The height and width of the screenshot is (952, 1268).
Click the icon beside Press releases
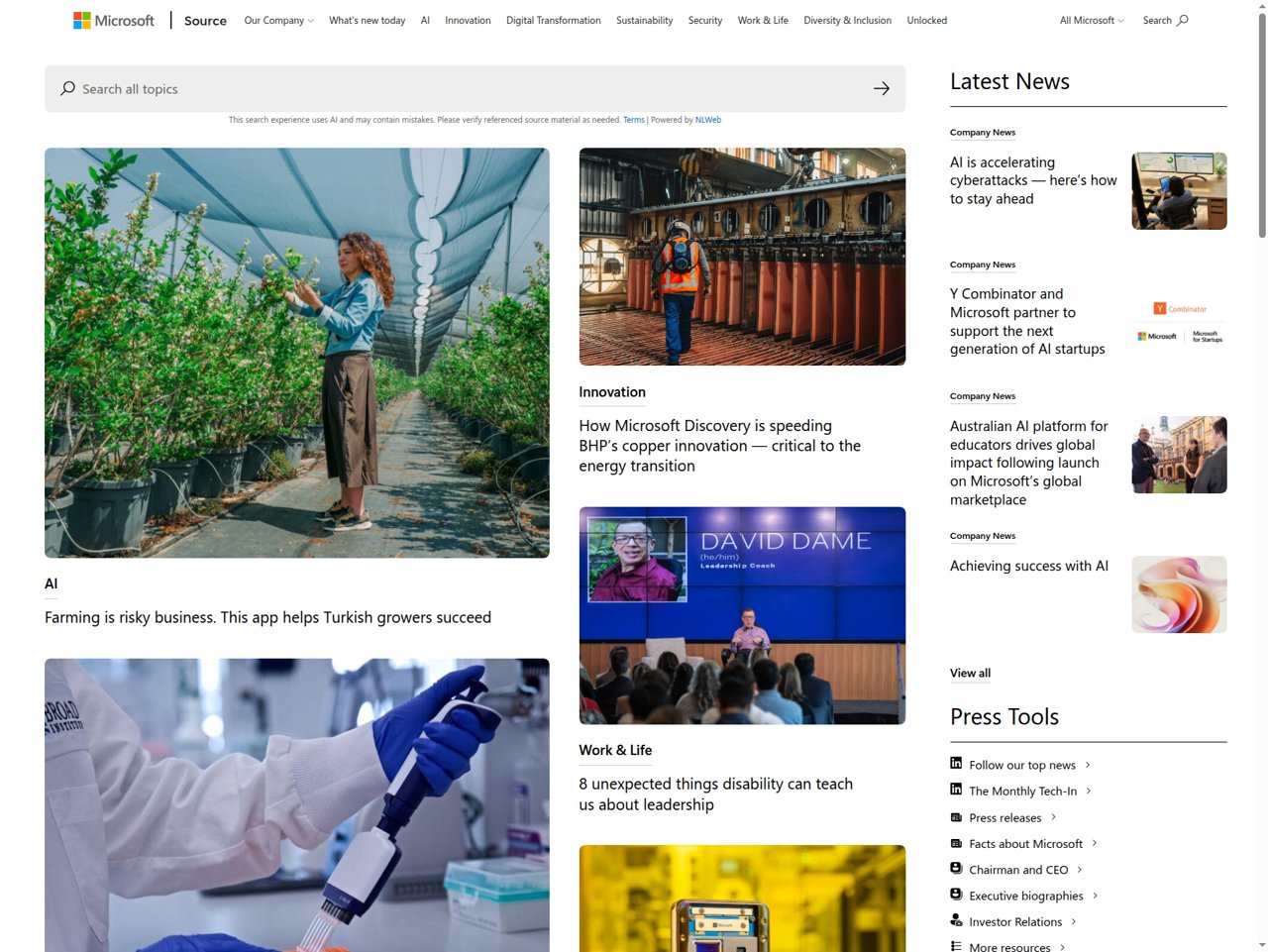(x=956, y=817)
